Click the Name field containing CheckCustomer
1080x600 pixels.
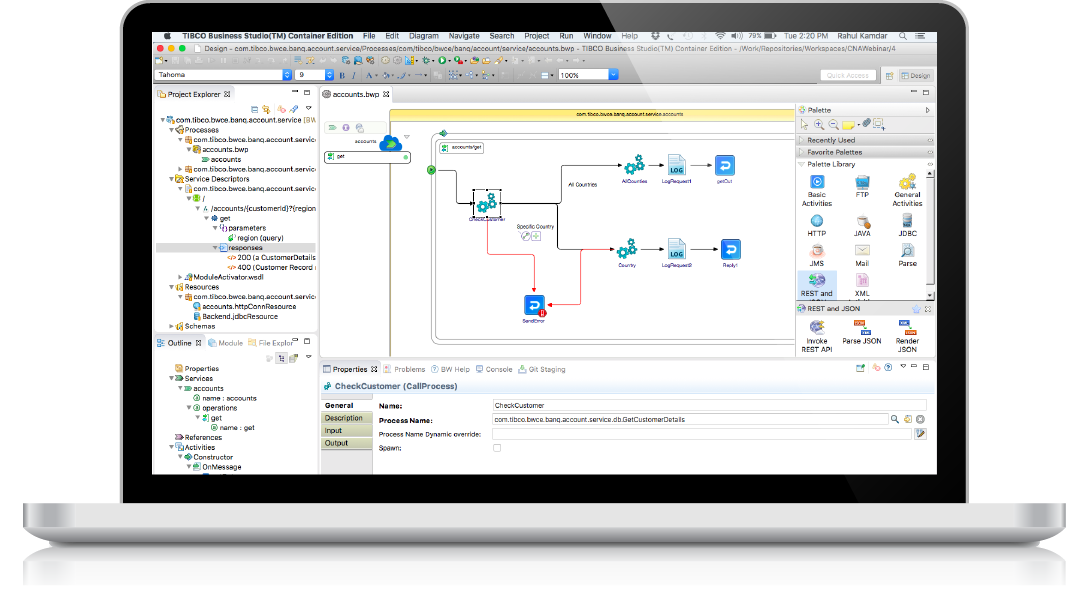click(x=709, y=405)
